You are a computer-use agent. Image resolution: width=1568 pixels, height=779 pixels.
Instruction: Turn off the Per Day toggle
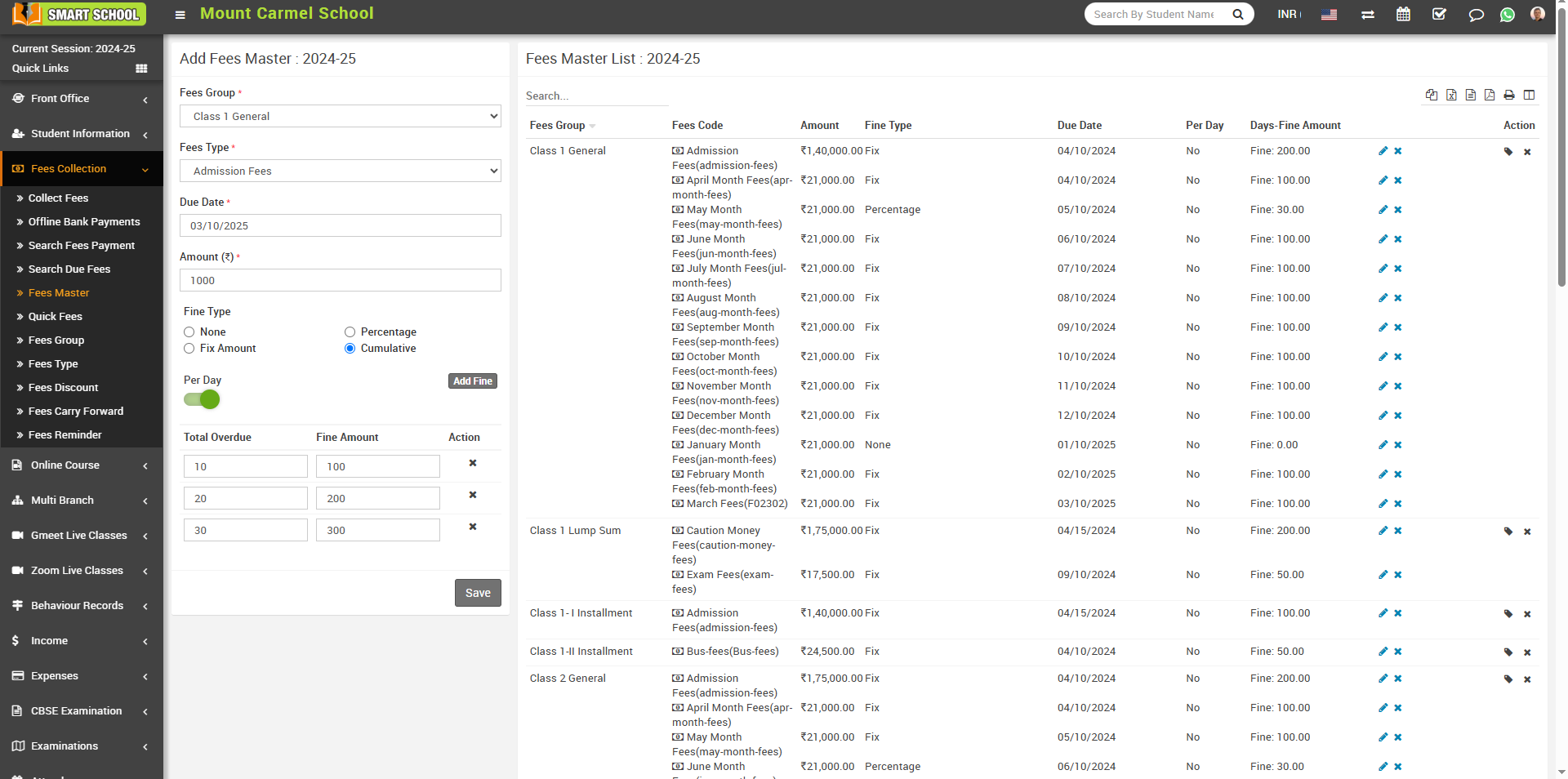[x=202, y=399]
